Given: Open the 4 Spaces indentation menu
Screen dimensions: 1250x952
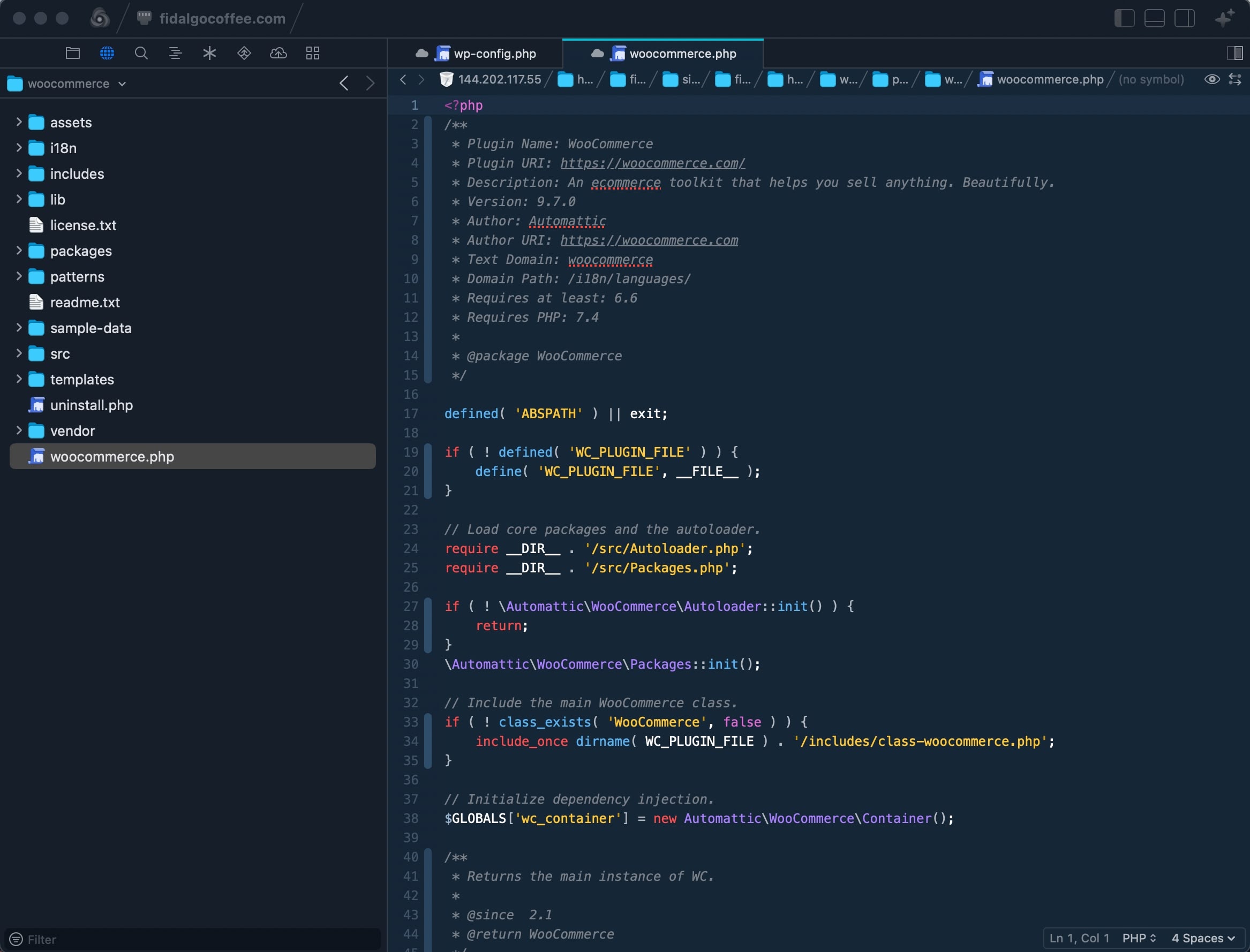Looking at the screenshot, I should 1203,939.
